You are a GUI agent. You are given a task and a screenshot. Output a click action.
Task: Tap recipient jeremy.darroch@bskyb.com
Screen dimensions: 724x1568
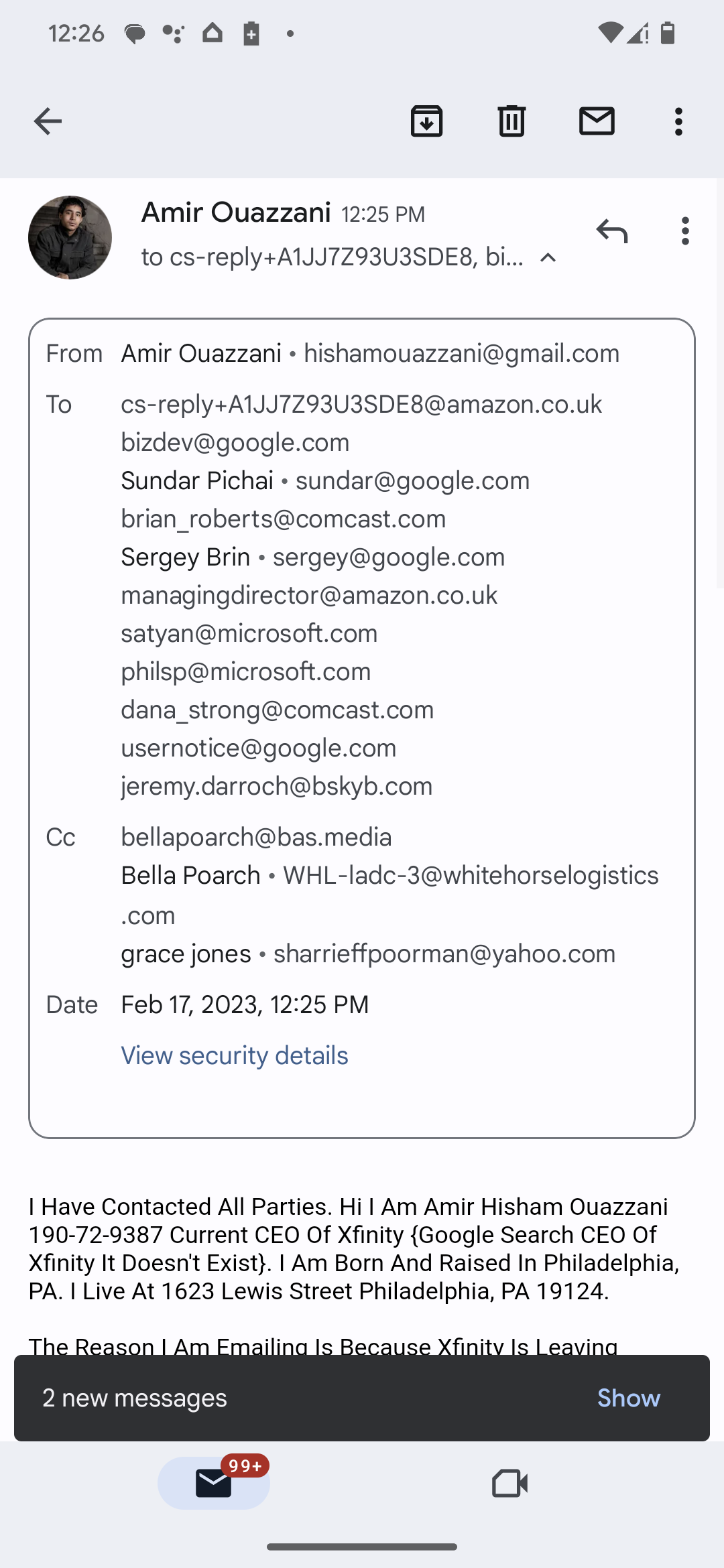click(x=277, y=786)
